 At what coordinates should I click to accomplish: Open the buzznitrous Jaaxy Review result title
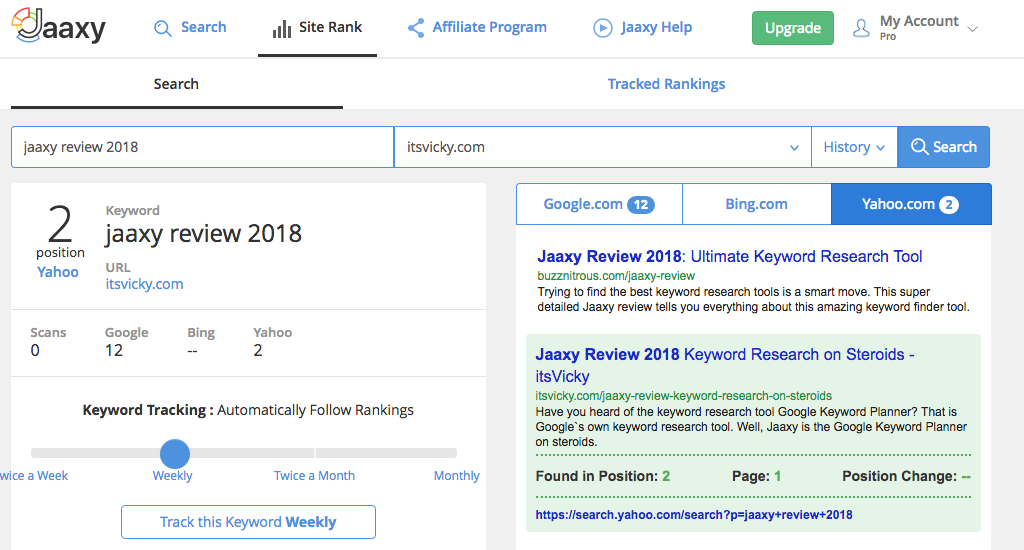pyautogui.click(x=729, y=256)
